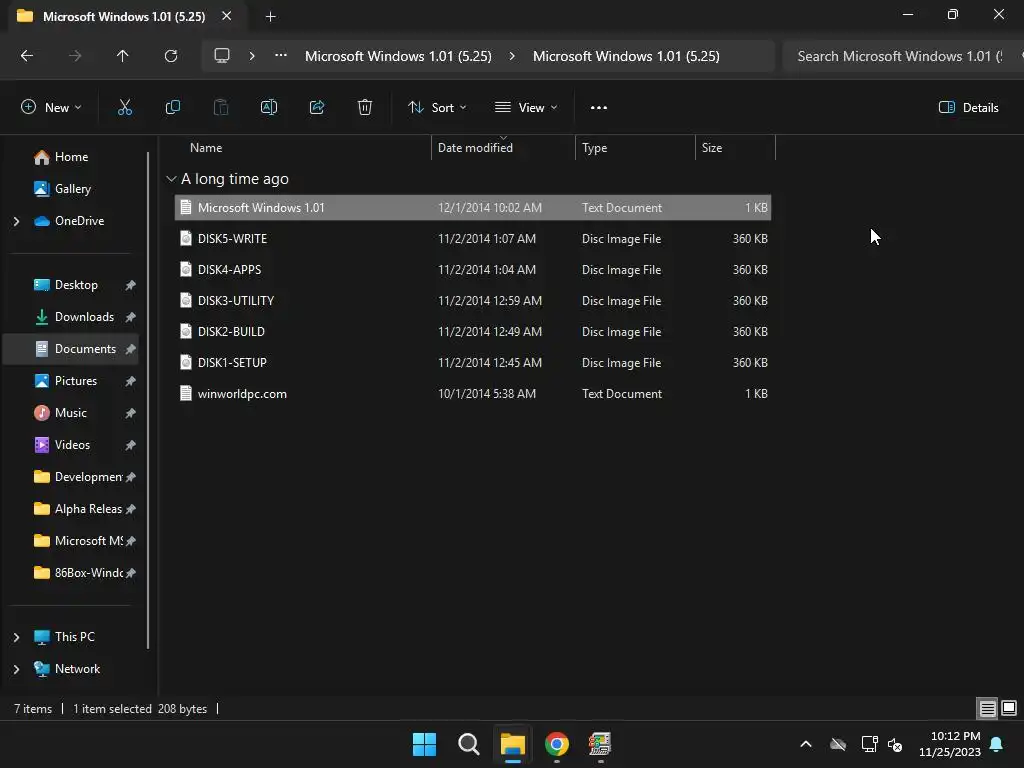The height and width of the screenshot is (768, 1024).
Task: Switch to details list view icon
Action: pyautogui.click(x=987, y=708)
